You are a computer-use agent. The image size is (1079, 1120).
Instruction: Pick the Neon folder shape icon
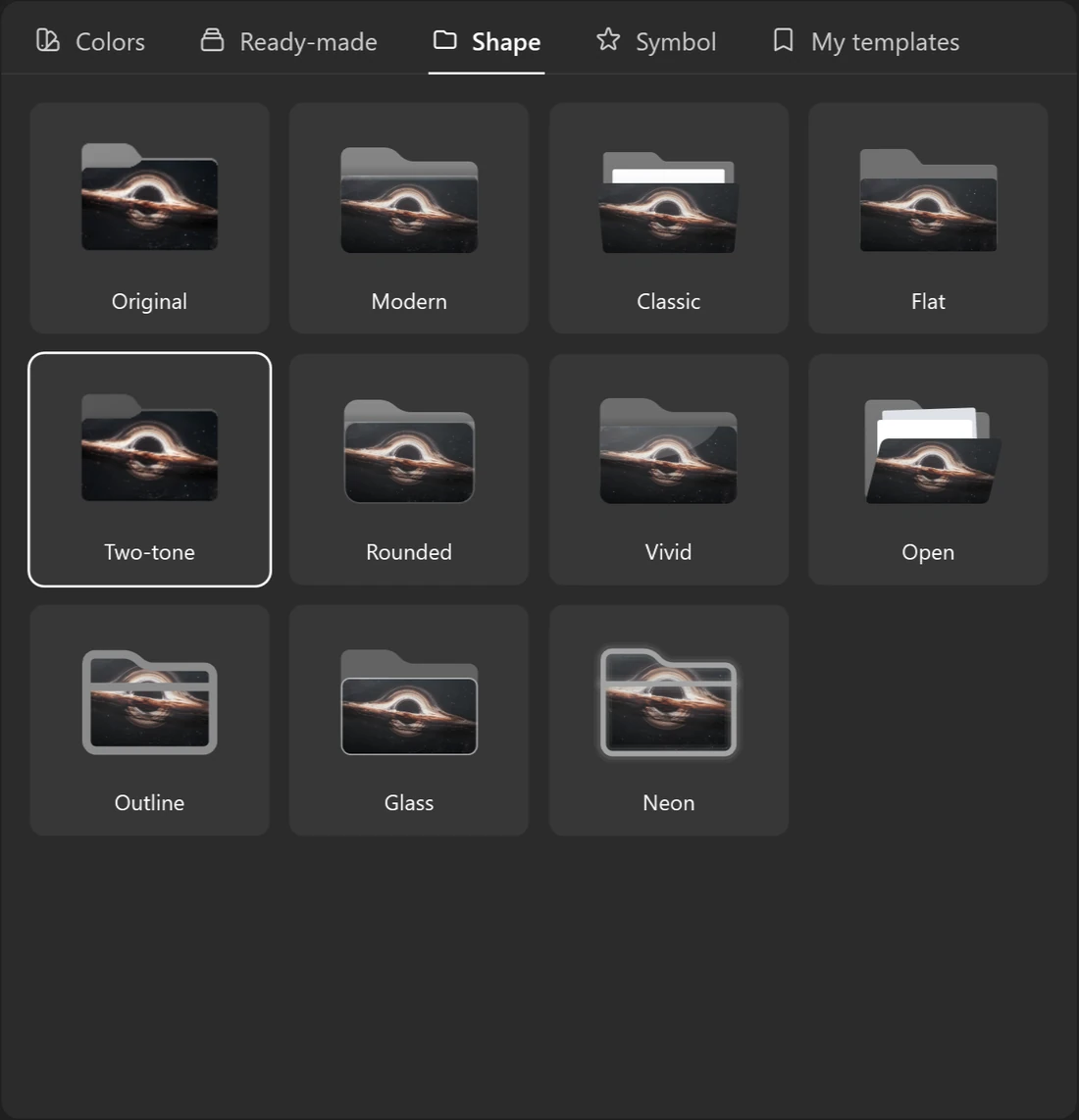click(x=669, y=702)
